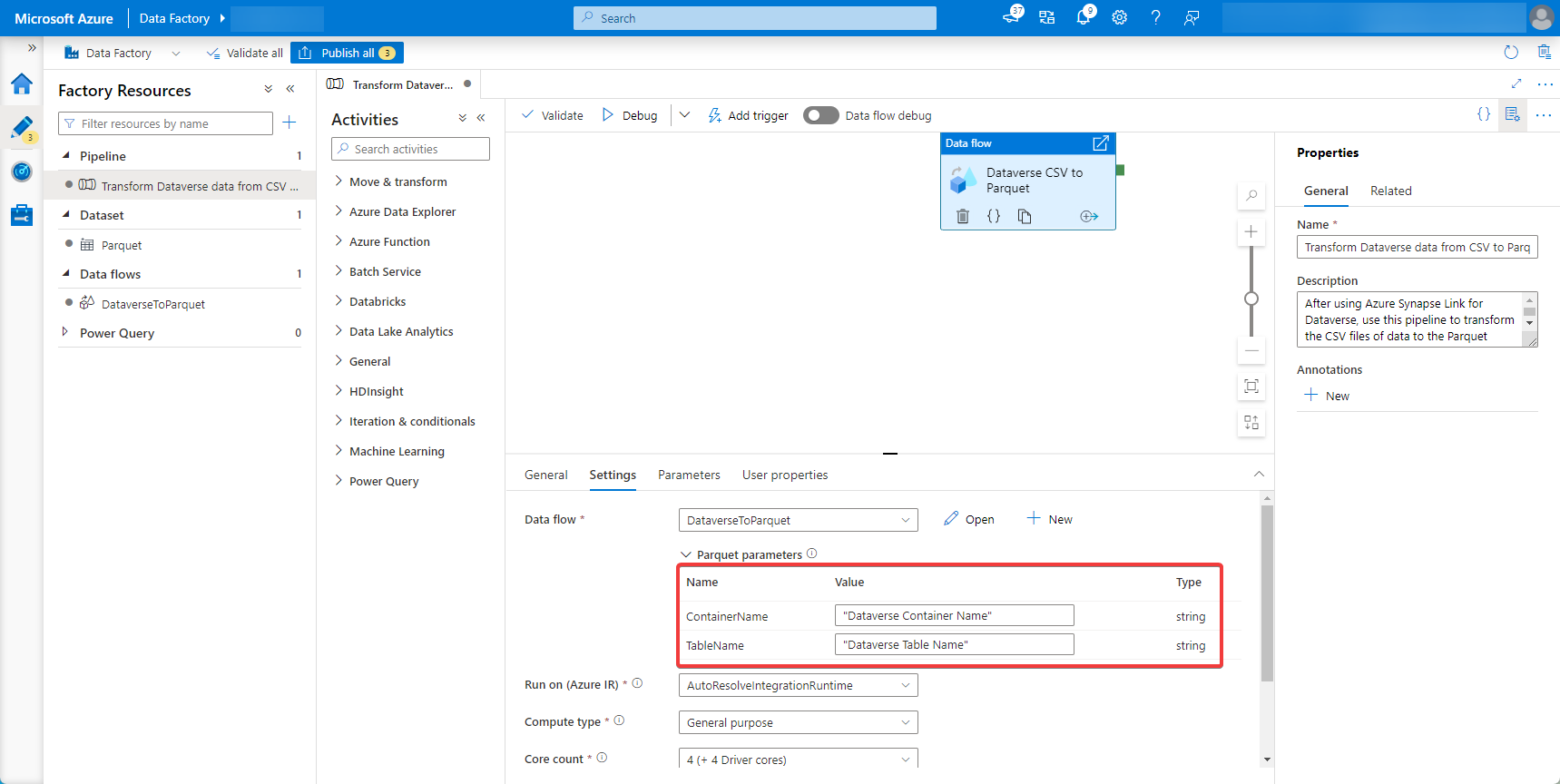1560x784 pixels.
Task: Select the Transform Dataver... pipeline tab
Action: tap(398, 84)
